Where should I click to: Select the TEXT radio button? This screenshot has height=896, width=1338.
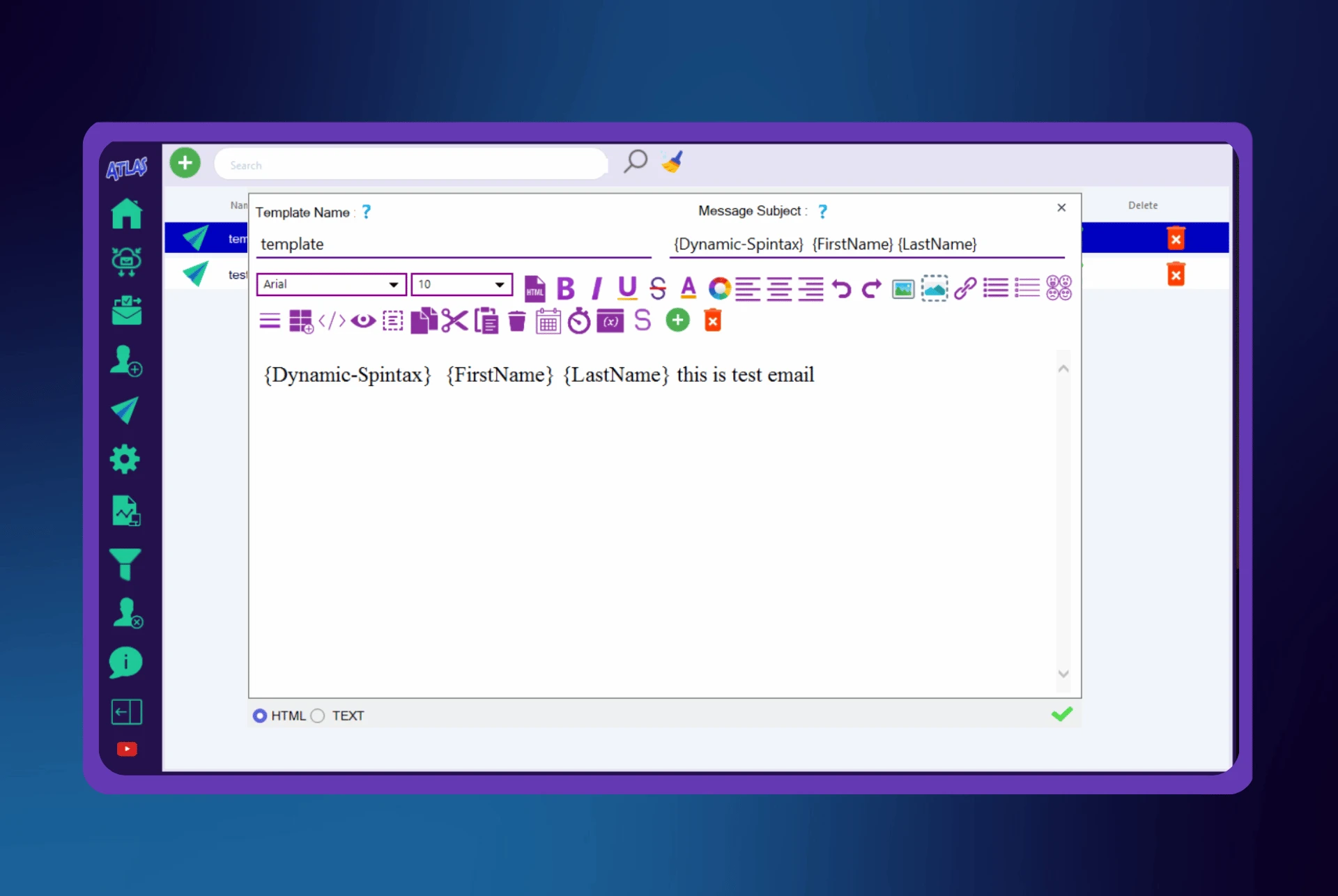click(318, 716)
